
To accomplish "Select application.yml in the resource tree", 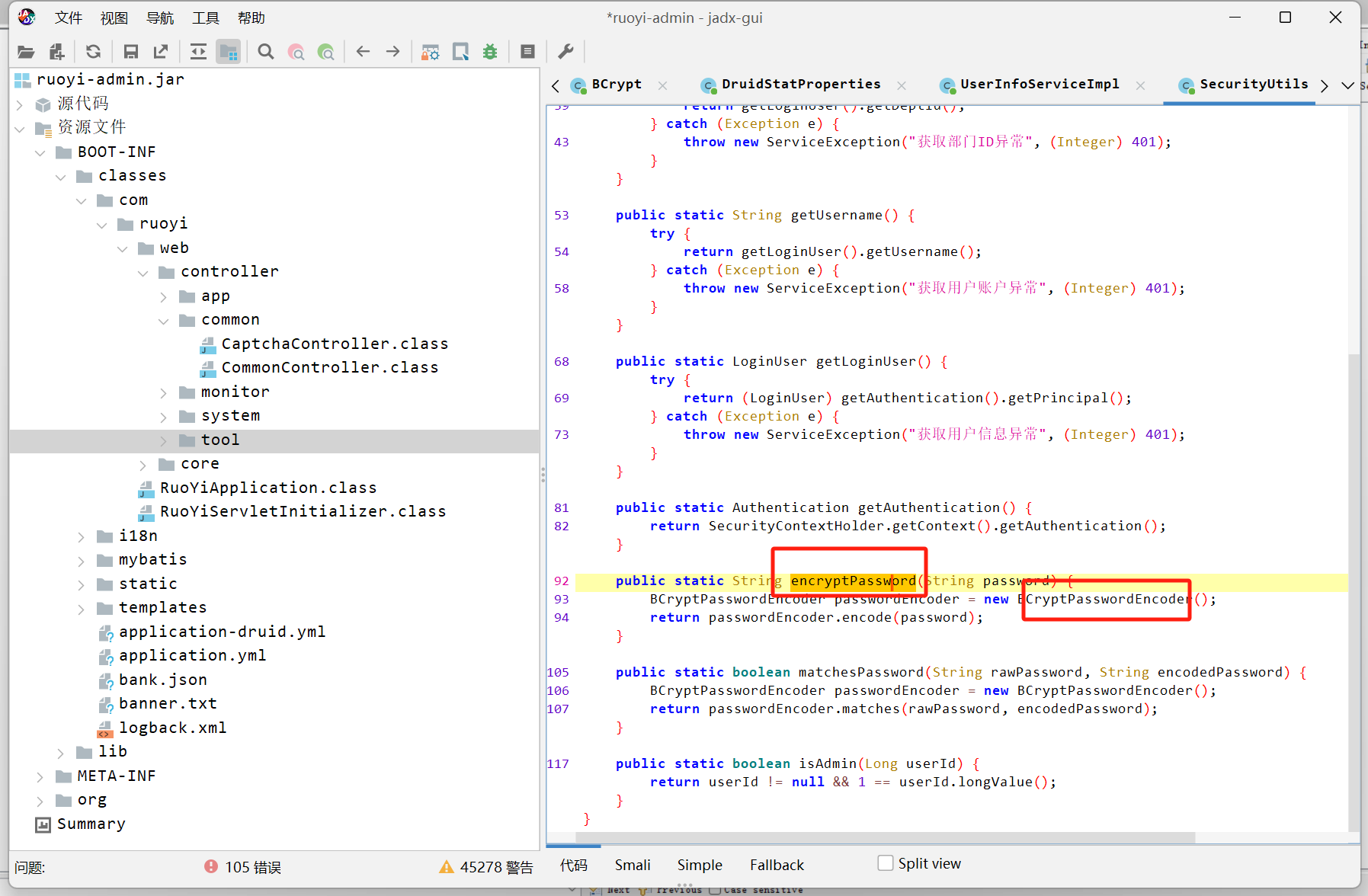I will coord(192,655).
